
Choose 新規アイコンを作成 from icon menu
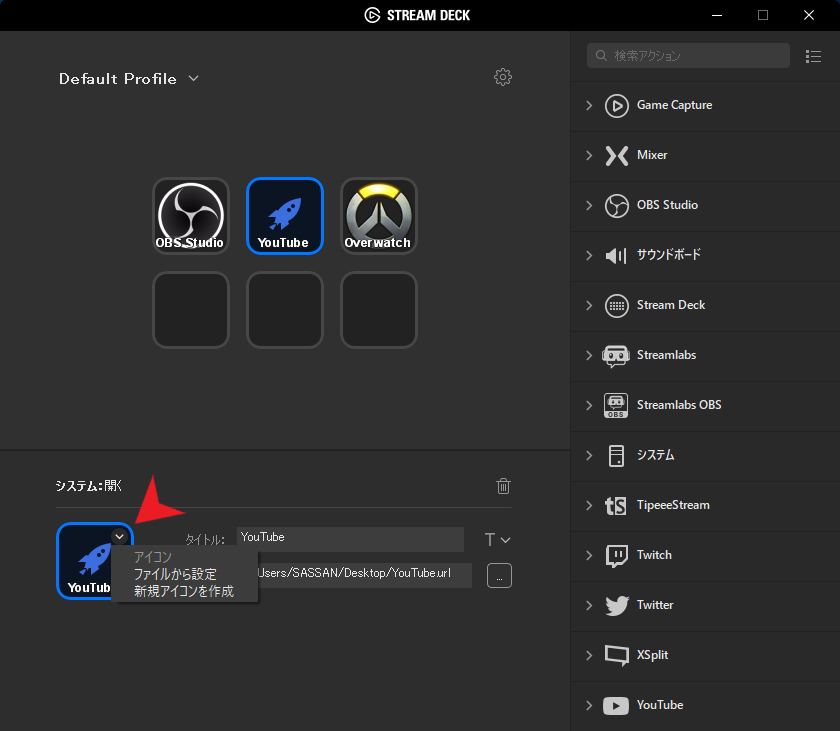[184, 591]
